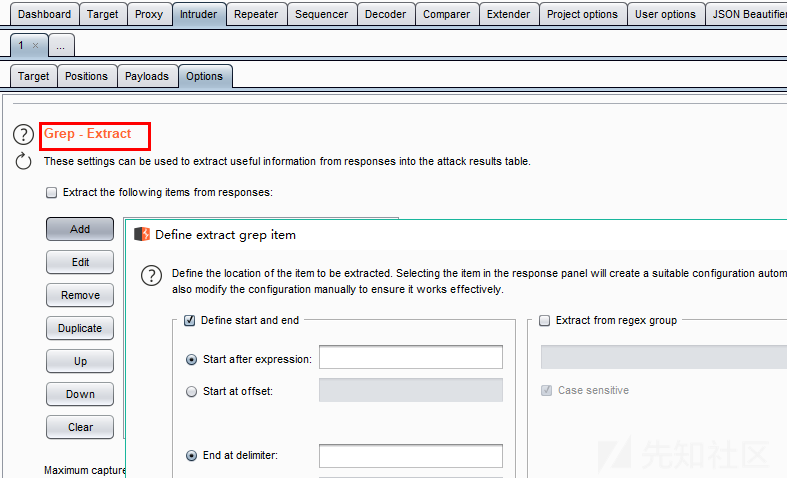This screenshot has height=478, width=787.
Task: Open the Project options tab
Action: (x=582, y=14)
